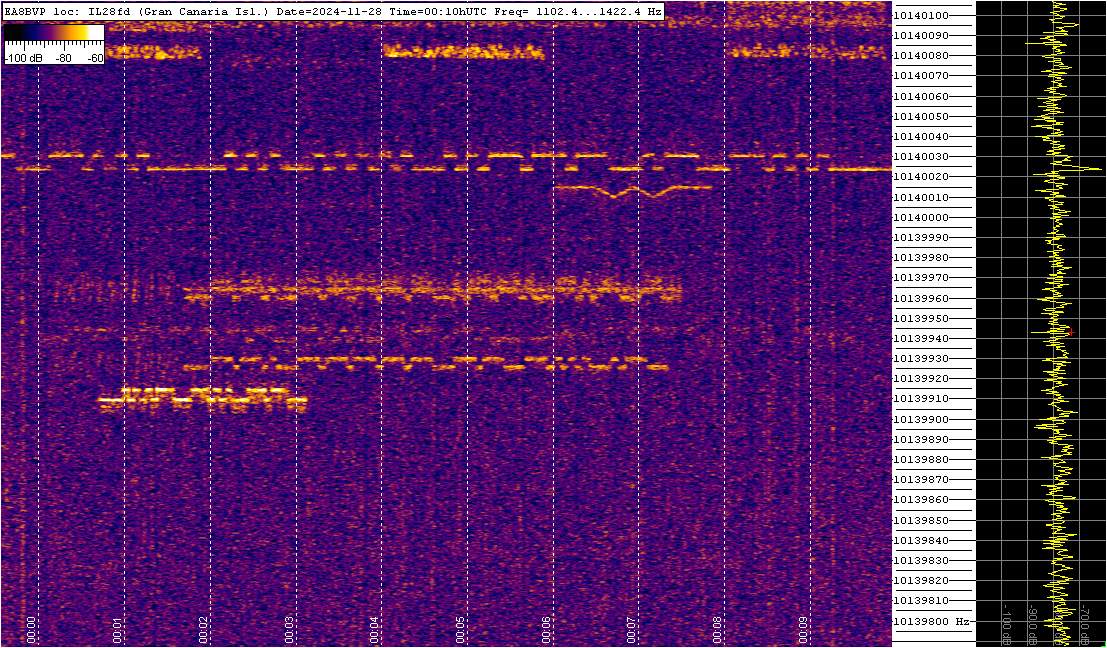Click the 10140060 frequency label
Screen dimensions: 1107x648
[921, 96]
